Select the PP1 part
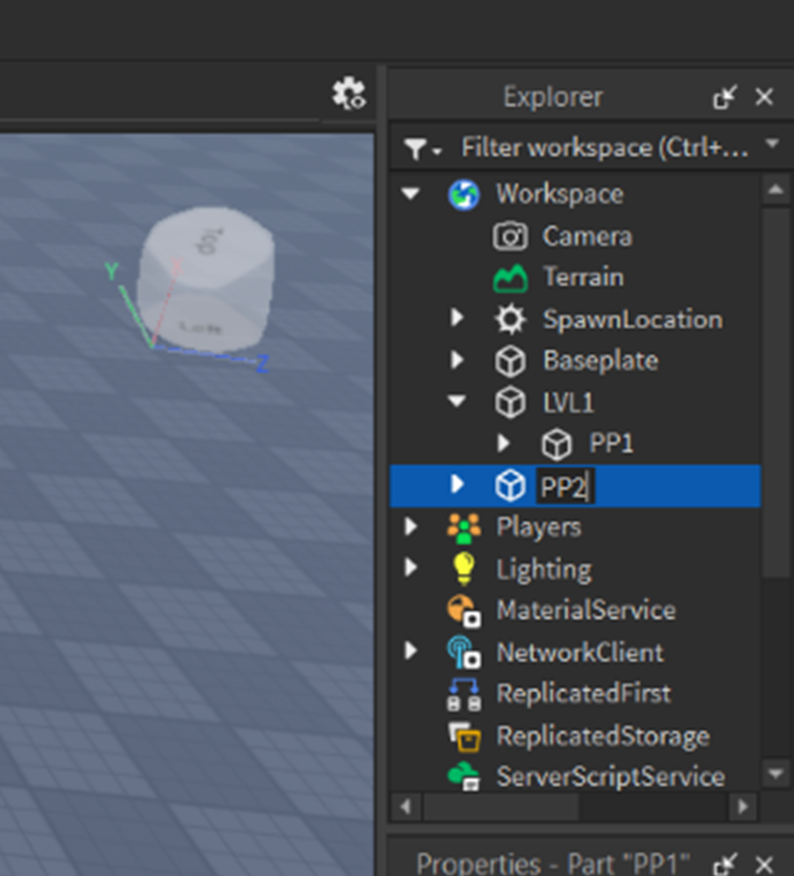 [611, 444]
